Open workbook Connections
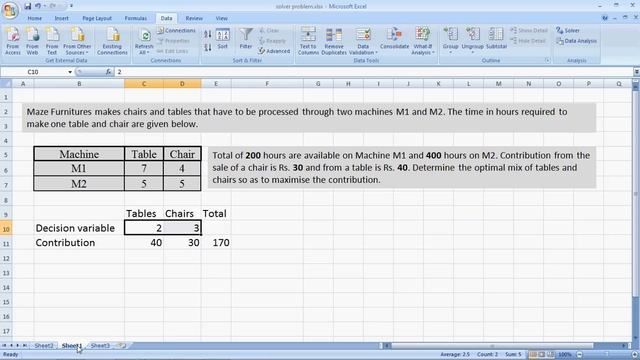This screenshot has width=640, height=360. [176, 31]
